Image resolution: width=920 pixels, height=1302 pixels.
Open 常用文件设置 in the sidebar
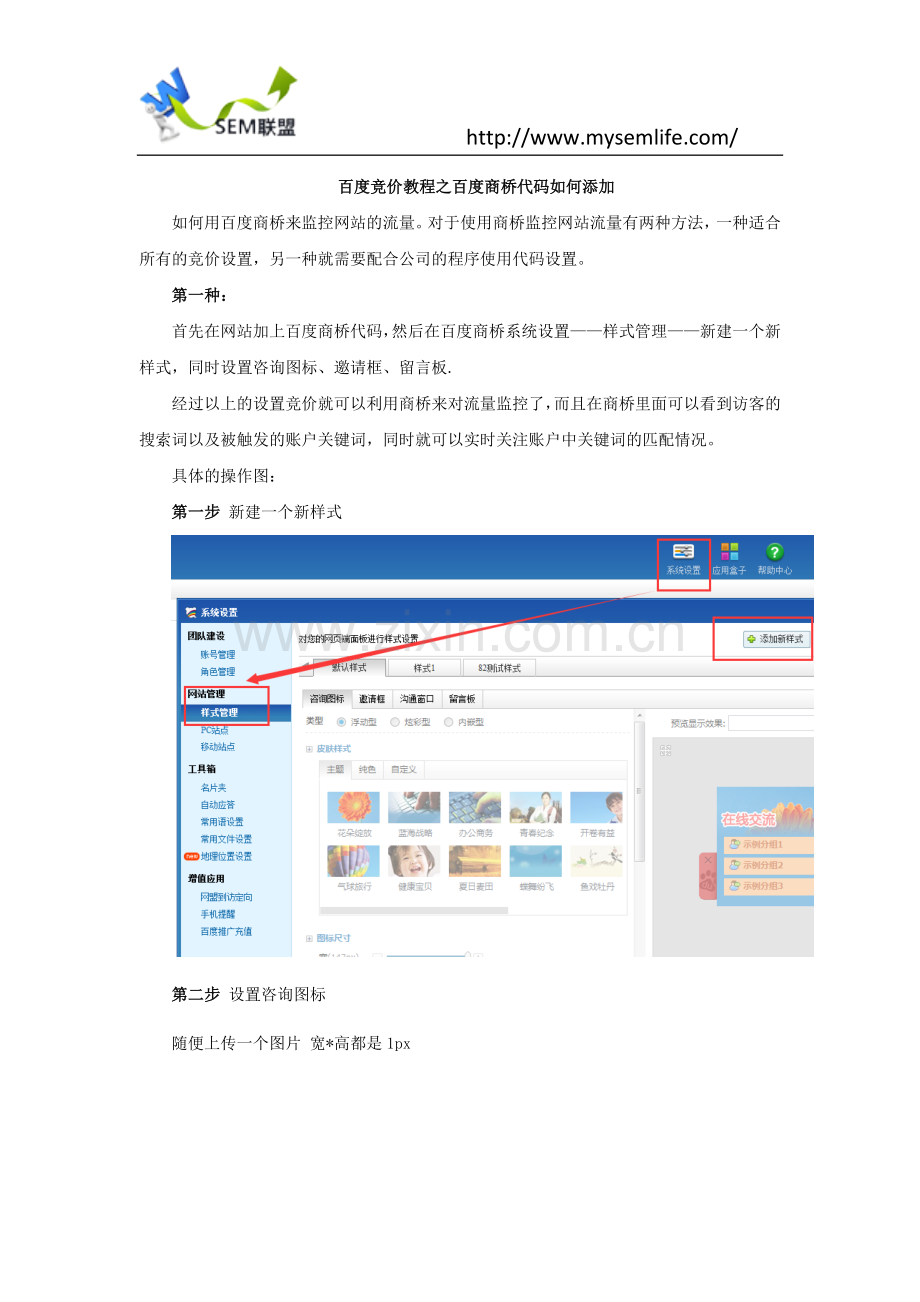[226, 839]
